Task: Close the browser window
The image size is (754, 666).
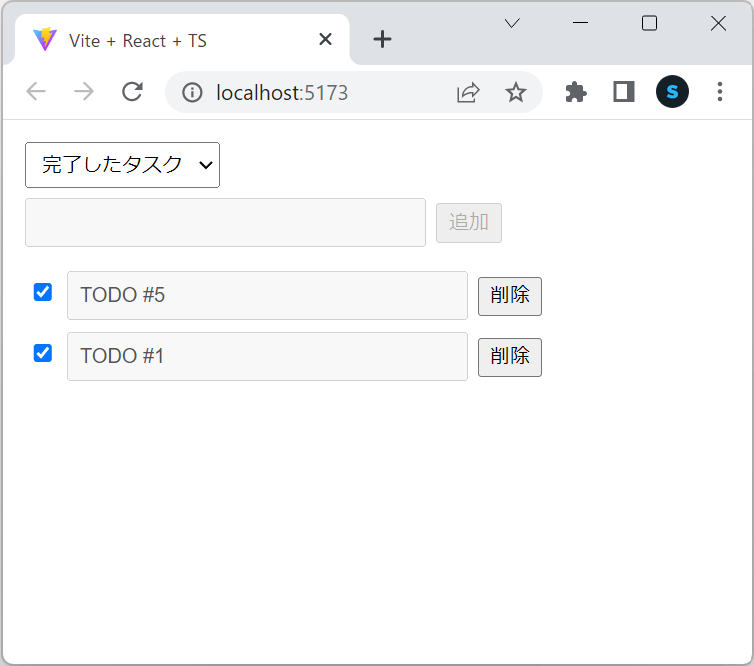Action: (x=718, y=23)
